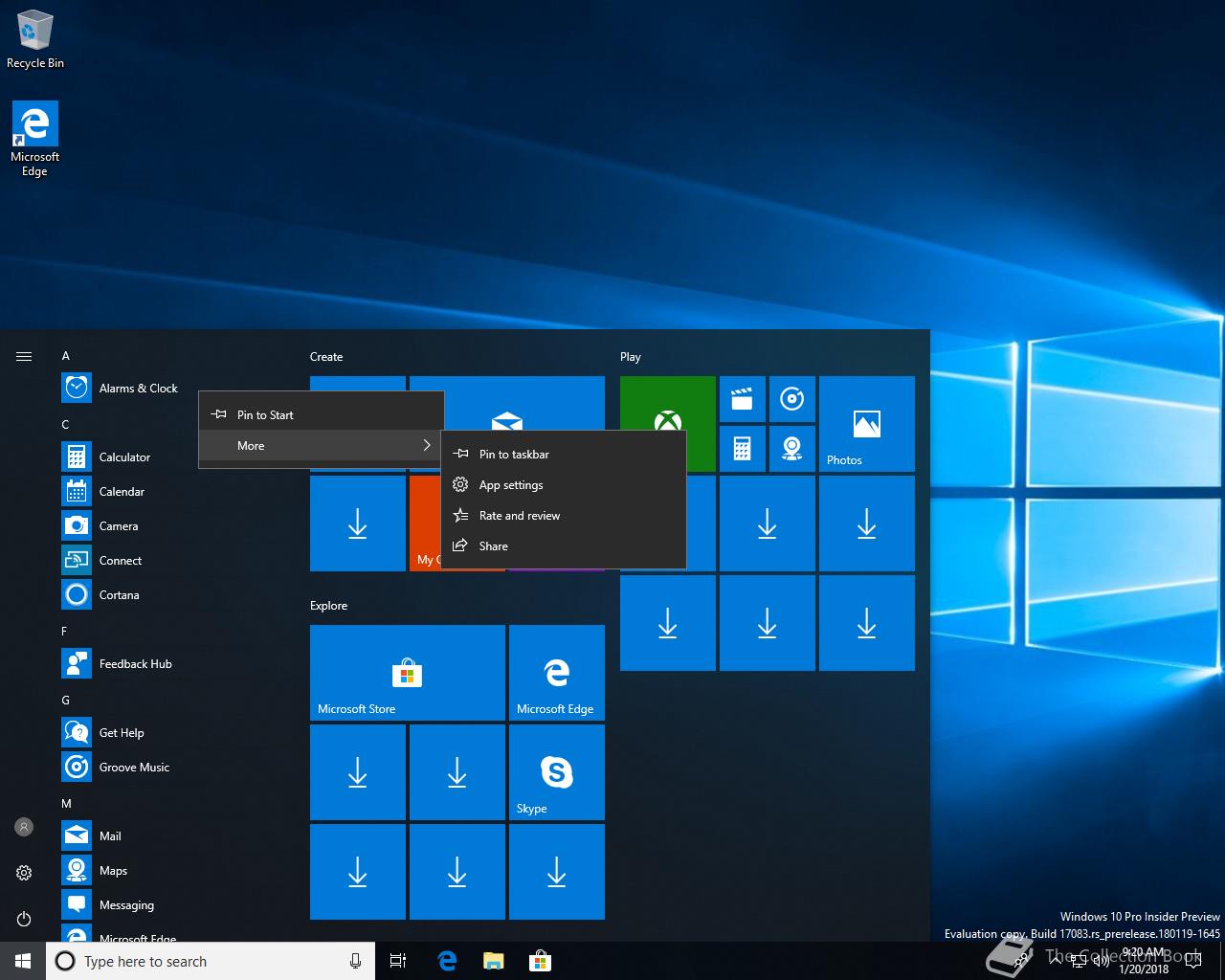Open the Skype tile
Viewport: 1225px width, 980px height.
point(557,772)
